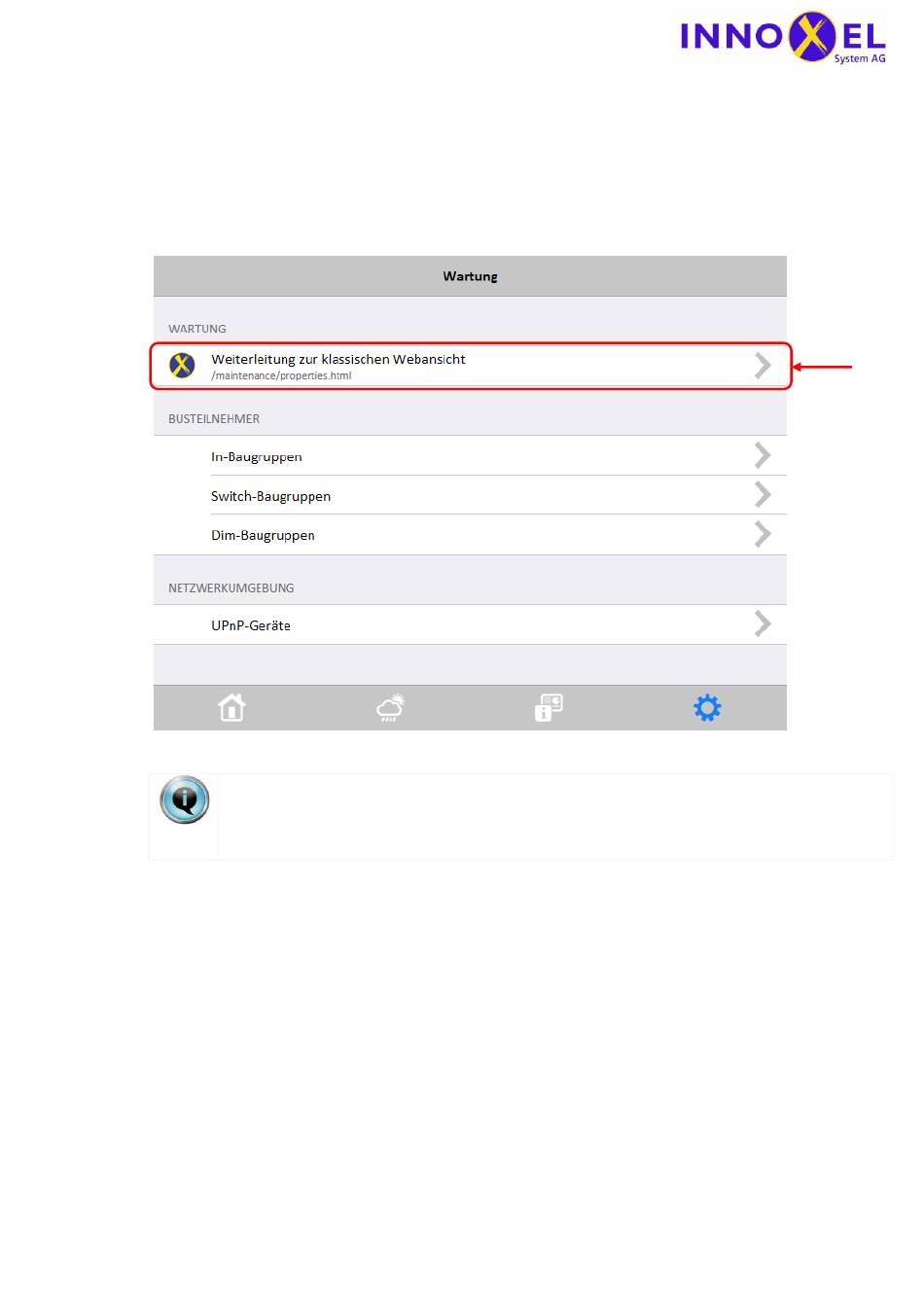
Task: Open the home tab icon
Action: coord(231,707)
